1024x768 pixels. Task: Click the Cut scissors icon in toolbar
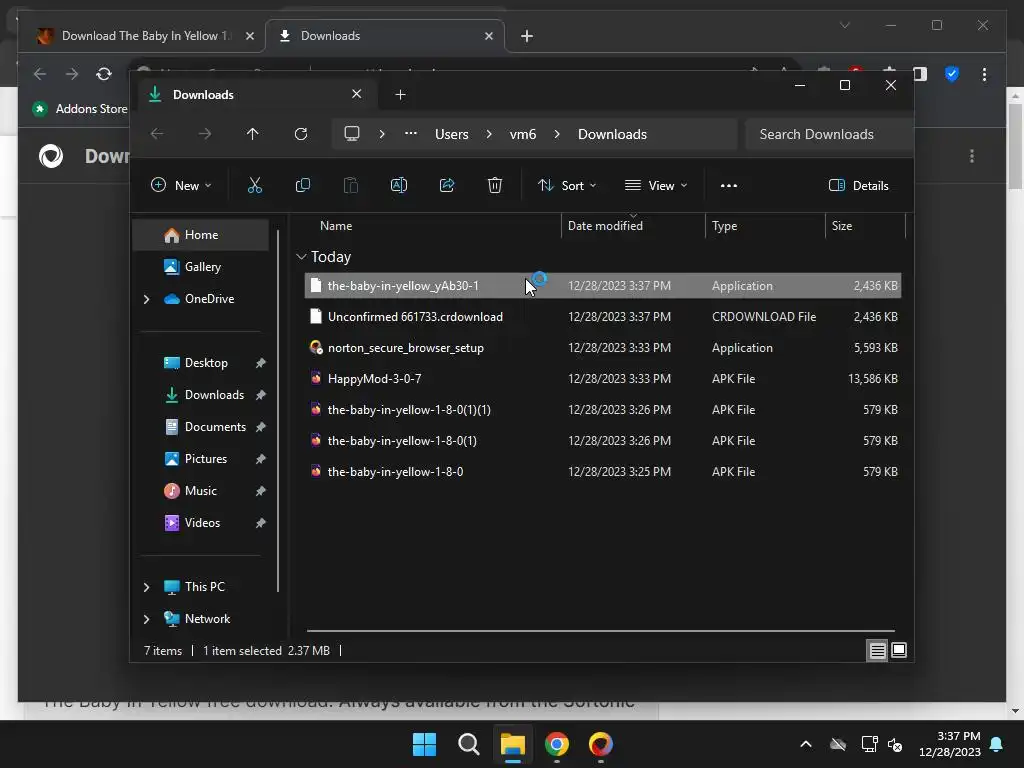pos(255,185)
